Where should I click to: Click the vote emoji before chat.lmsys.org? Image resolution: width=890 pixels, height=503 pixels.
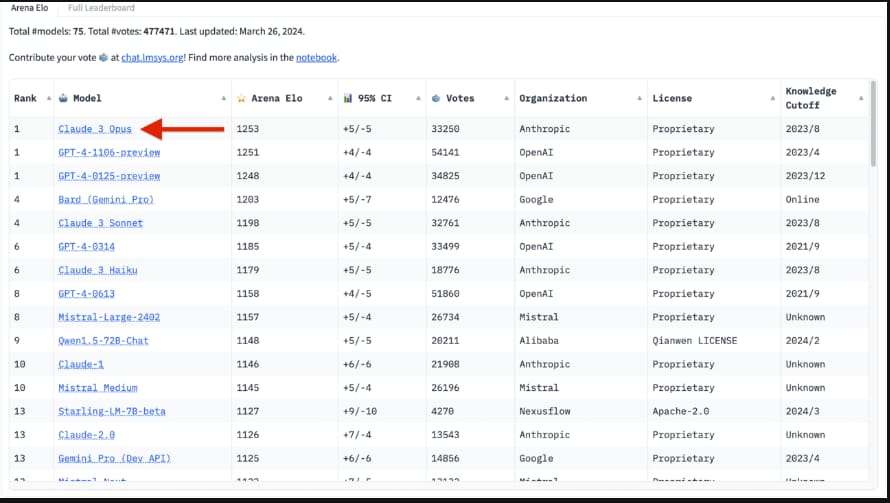tap(103, 57)
